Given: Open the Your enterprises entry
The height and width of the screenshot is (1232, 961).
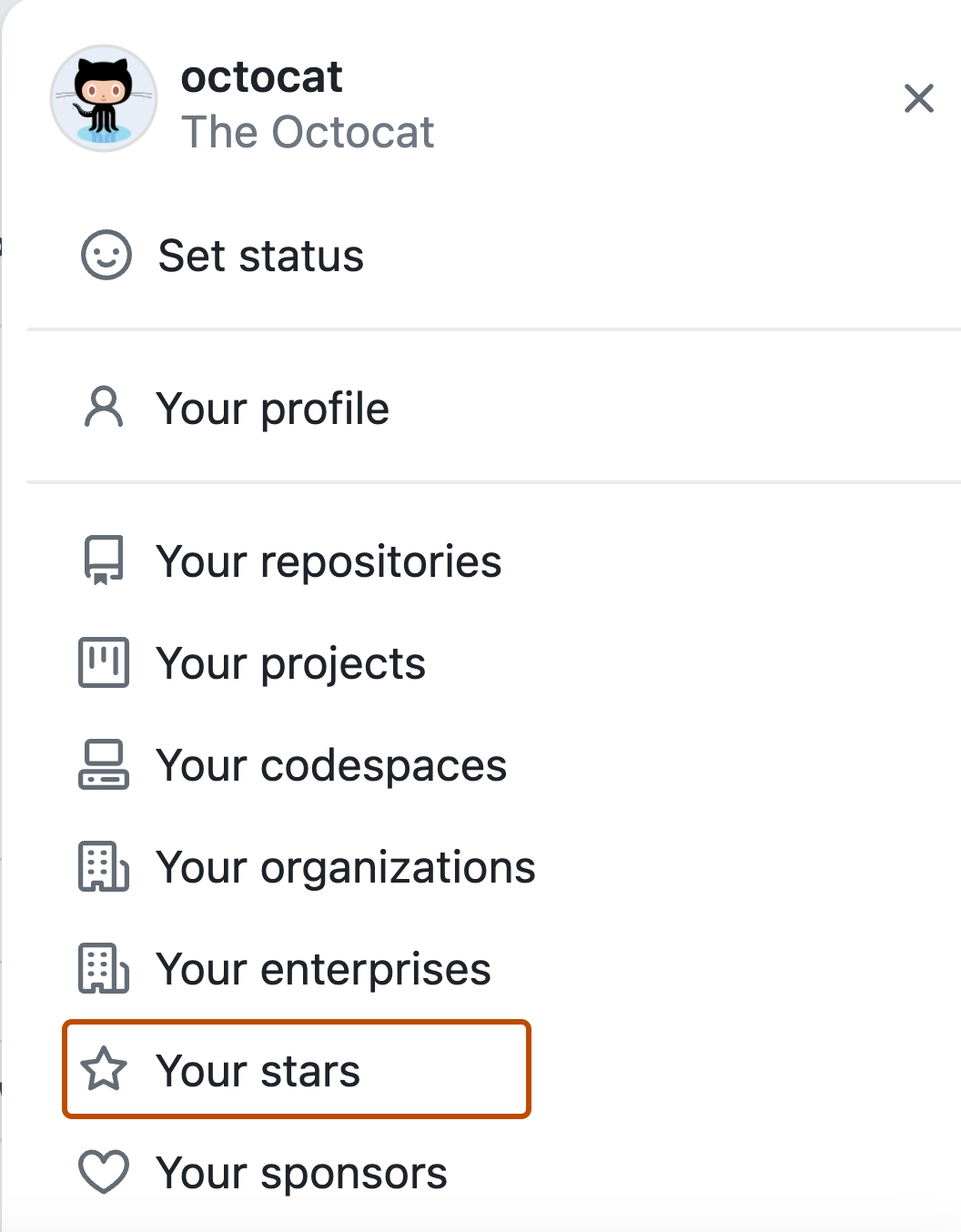Looking at the screenshot, I should click(x=324, y=969).
